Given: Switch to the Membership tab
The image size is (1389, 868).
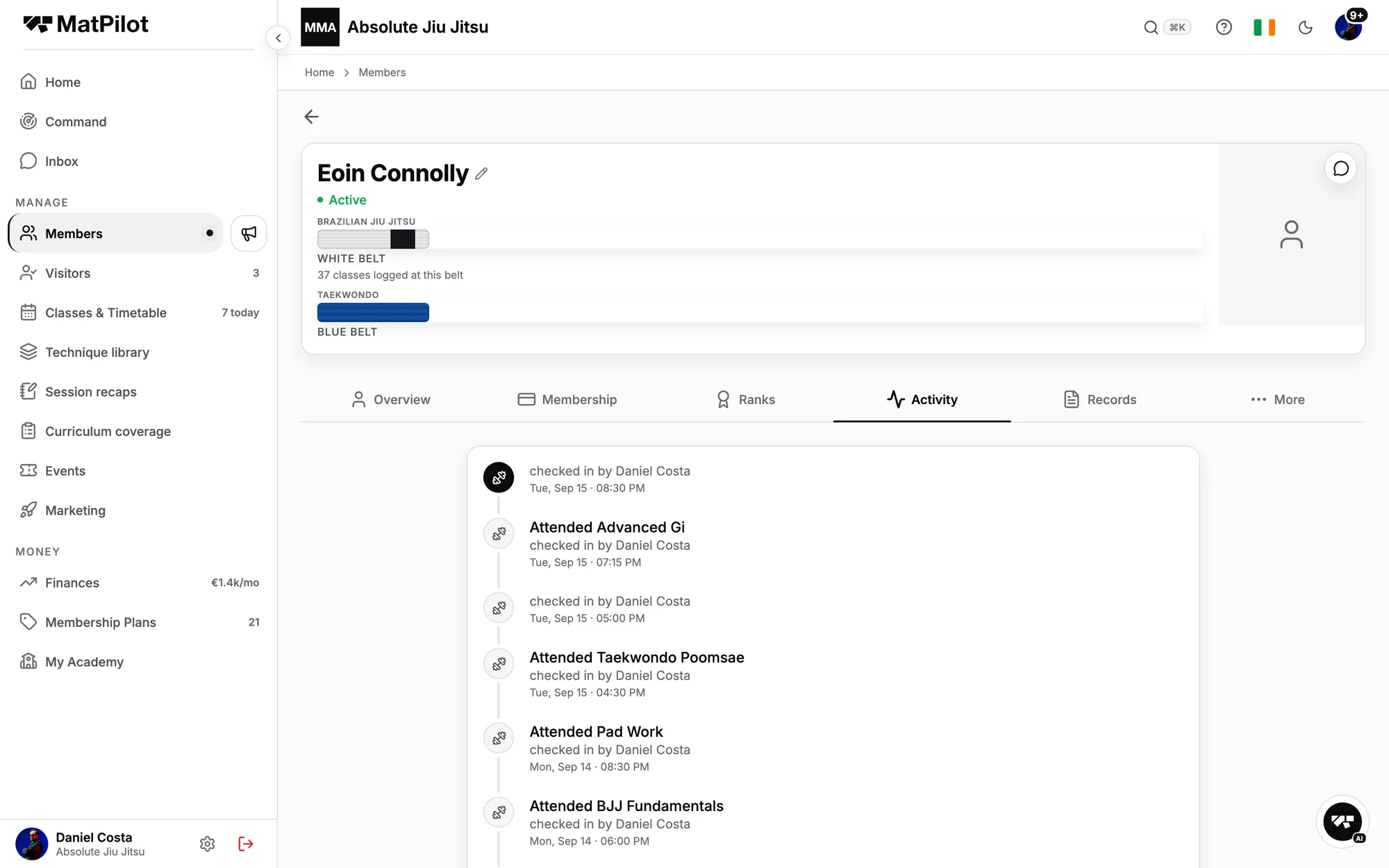Looking at the screenshot, I should pyautogui.click(x=567, y=399).
